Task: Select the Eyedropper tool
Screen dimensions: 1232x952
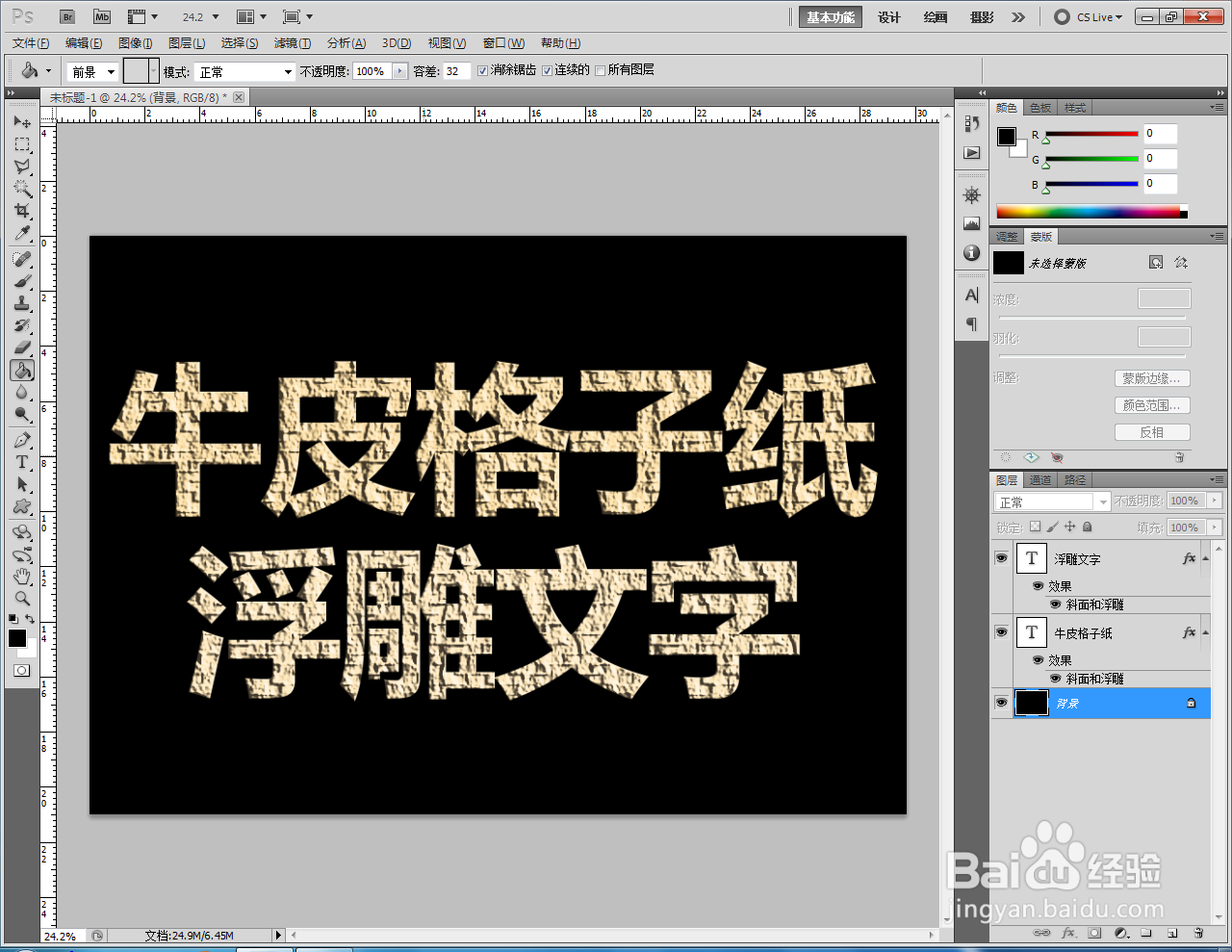Action: (21, 234)
